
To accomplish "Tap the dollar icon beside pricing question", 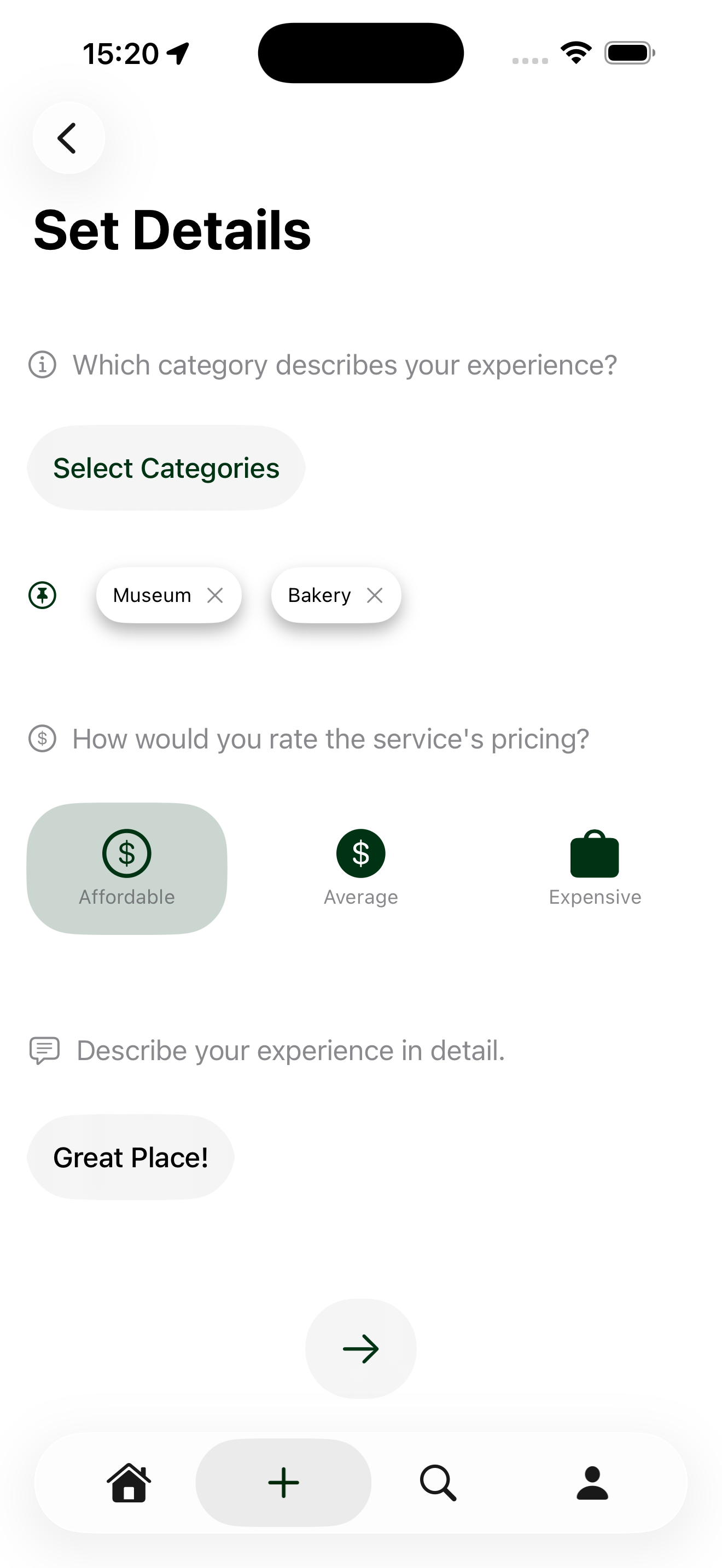I will [43, 739].
